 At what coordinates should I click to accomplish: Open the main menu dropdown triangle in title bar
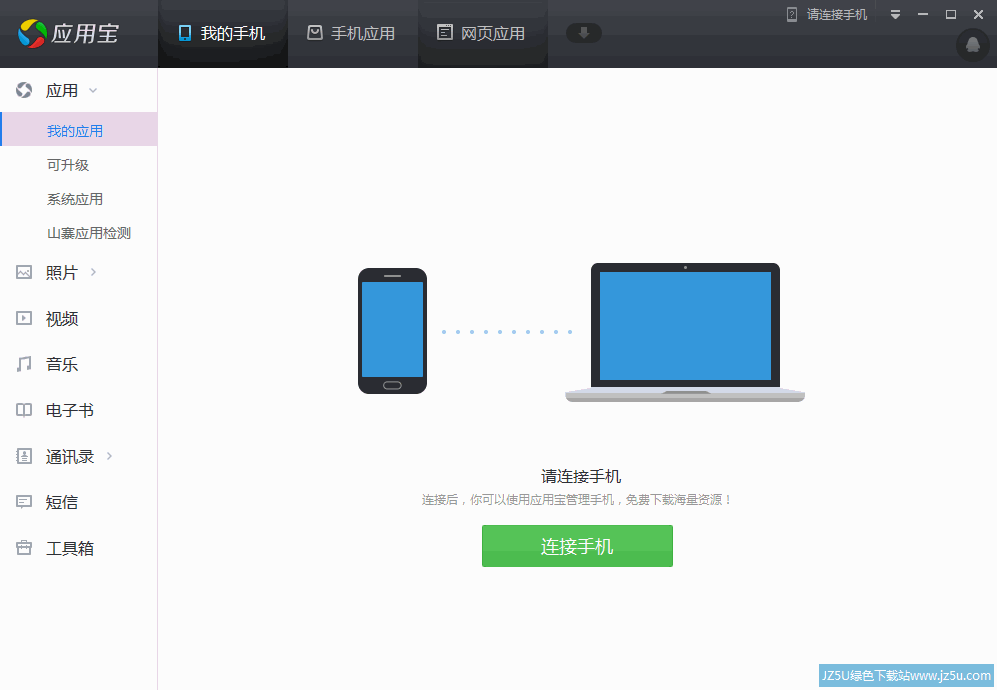pos(895,15)
